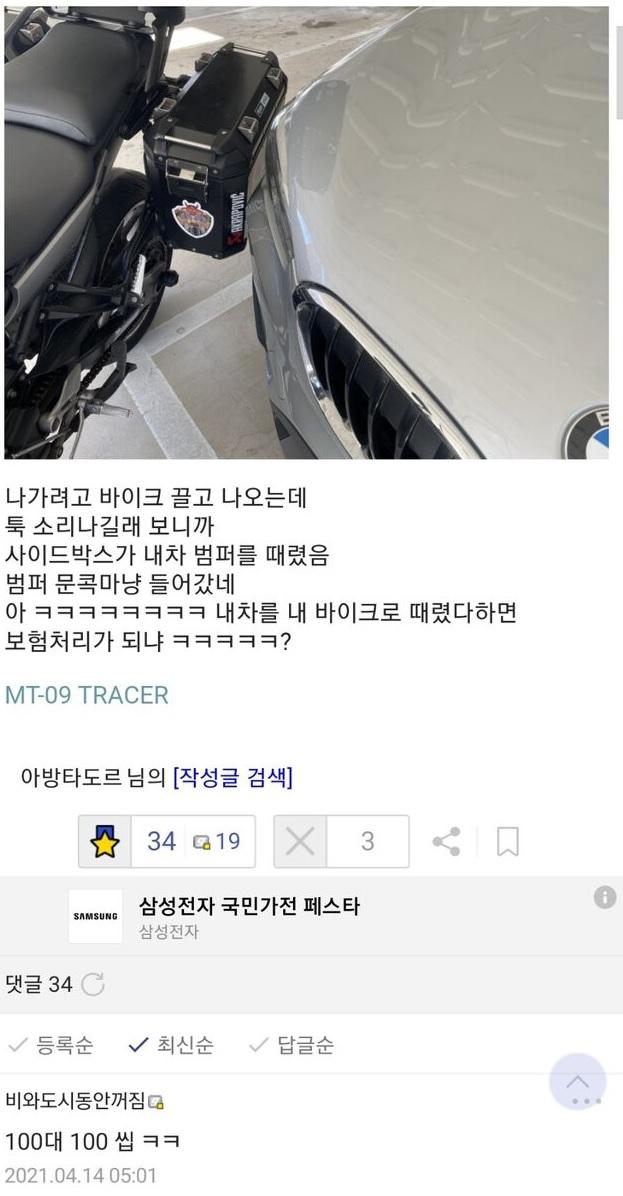Click the recommend count 34
Screen dimensions: 623x1196
point(162,841)
